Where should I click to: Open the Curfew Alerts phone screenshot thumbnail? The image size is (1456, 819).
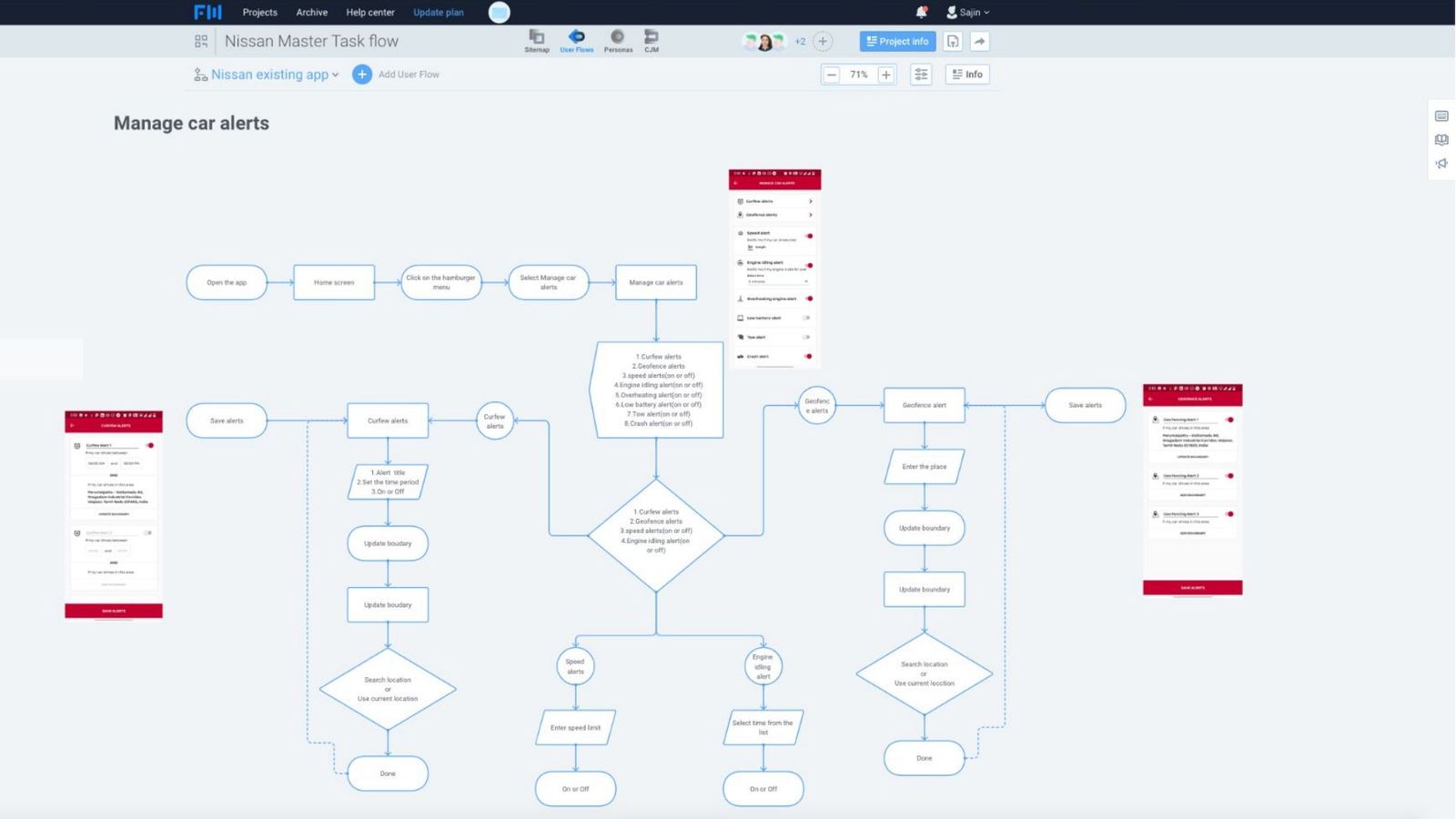click(x=114, y=514)
